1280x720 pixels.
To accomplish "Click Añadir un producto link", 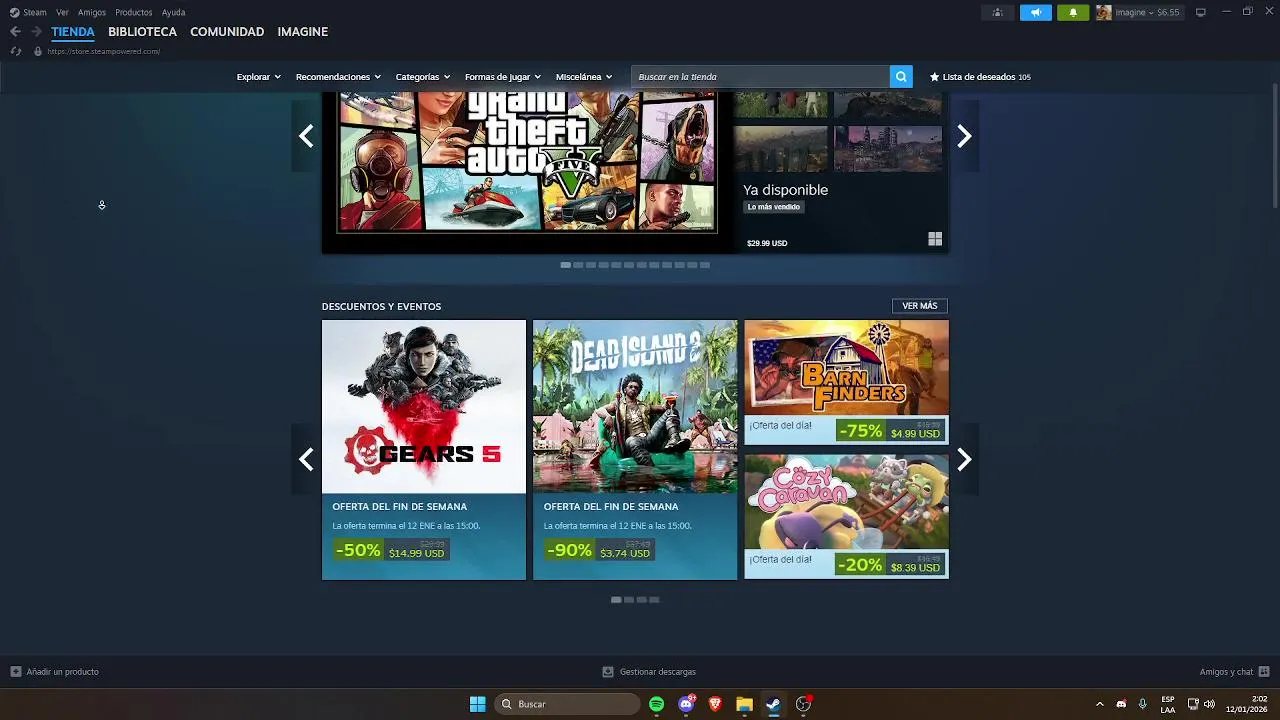I will click(x=62, y=672).
